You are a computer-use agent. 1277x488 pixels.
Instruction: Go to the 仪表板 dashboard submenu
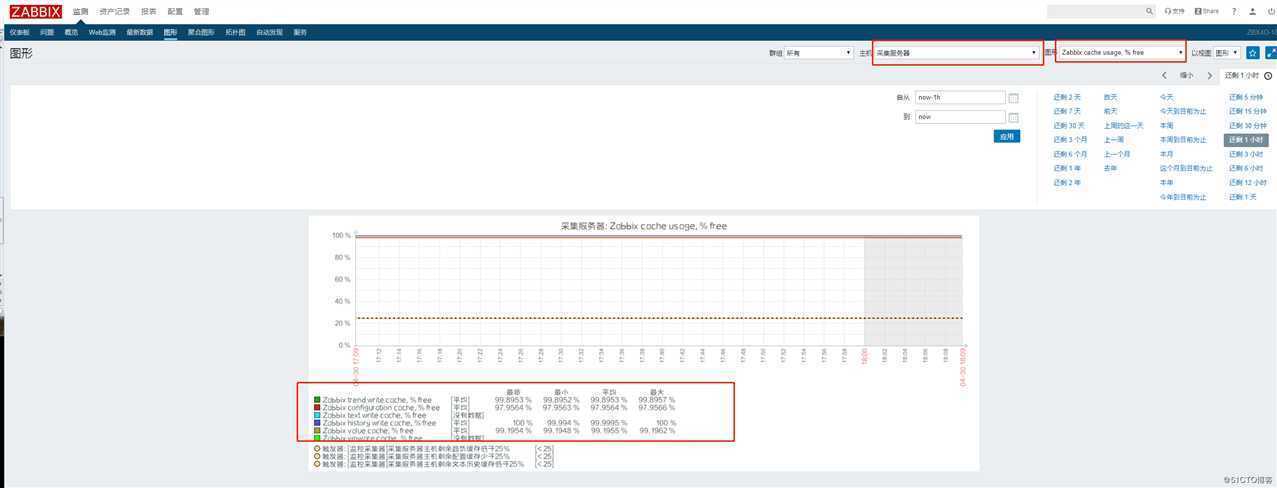[x=19, y=32]
